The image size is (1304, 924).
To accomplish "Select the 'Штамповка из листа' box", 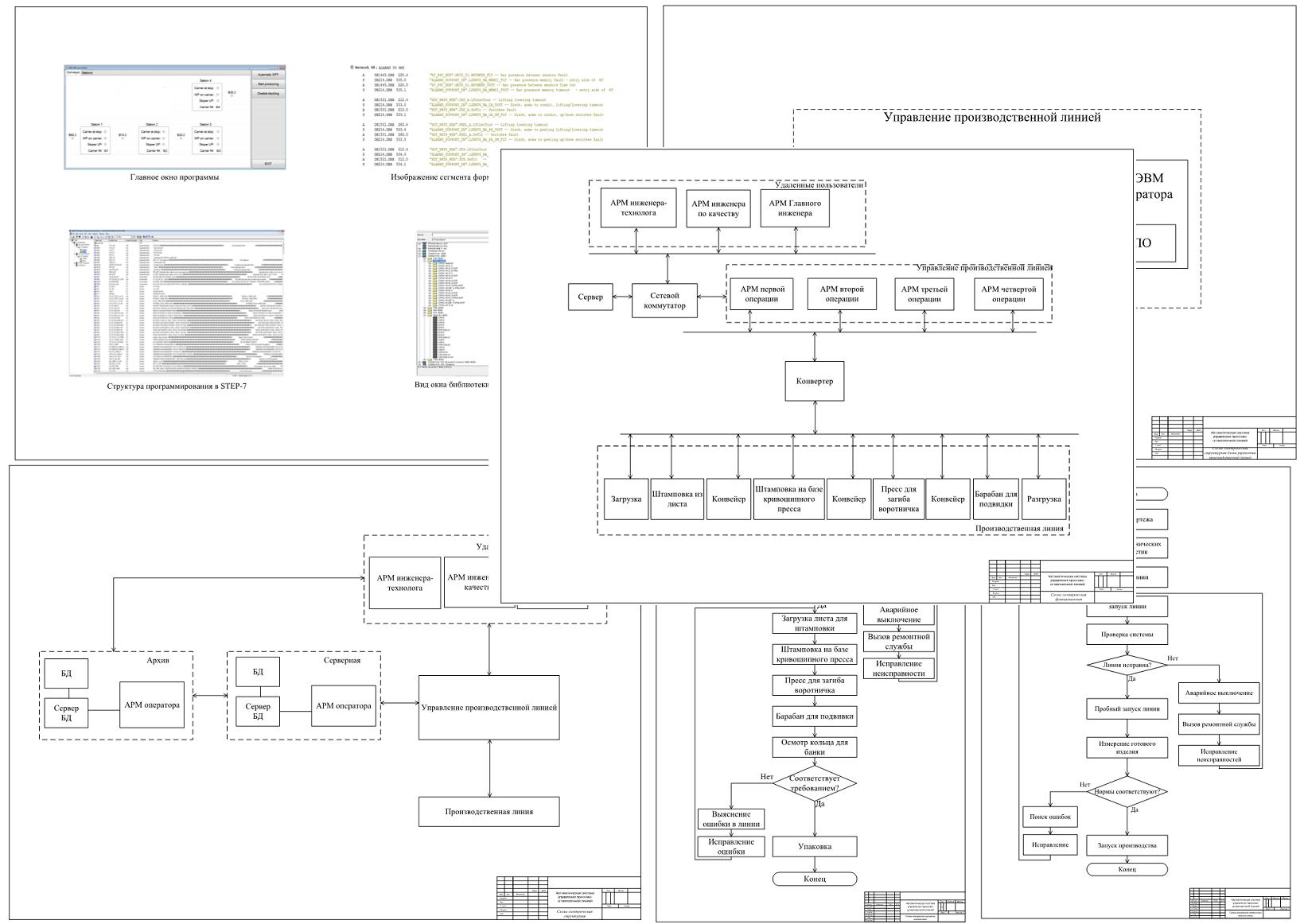I will pos(677,499).
